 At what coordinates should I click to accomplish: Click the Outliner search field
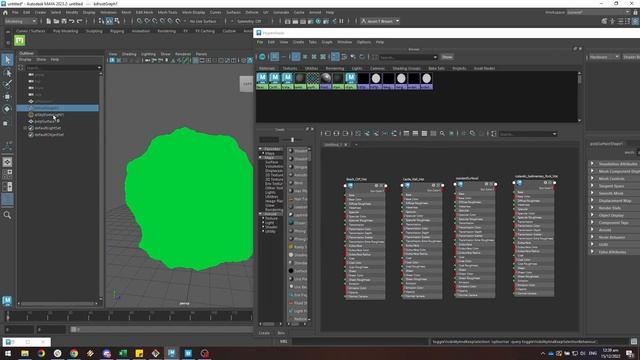point(62,68)
